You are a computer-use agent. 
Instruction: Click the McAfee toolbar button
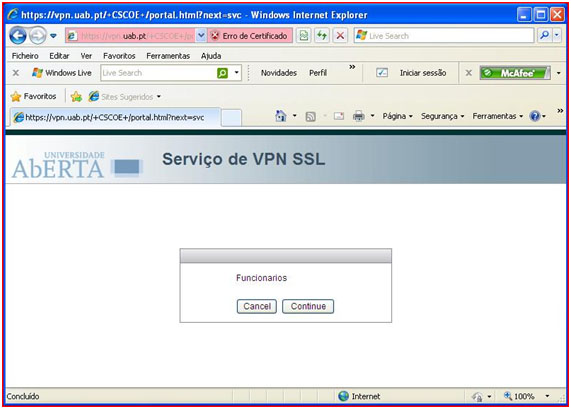515,73
